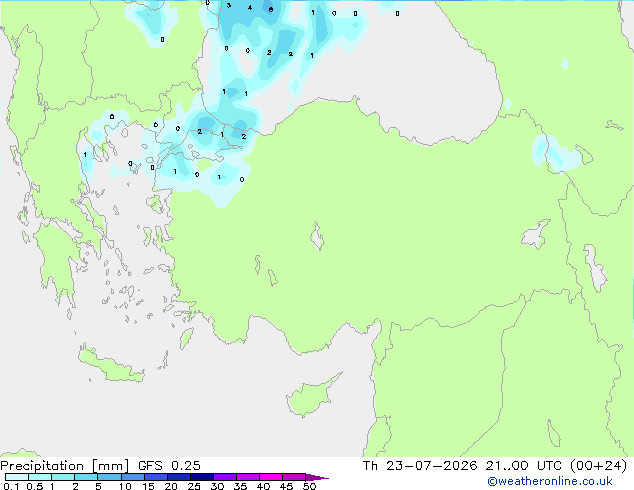Select the 45–50 mm legend swatch

coord(294,477)
